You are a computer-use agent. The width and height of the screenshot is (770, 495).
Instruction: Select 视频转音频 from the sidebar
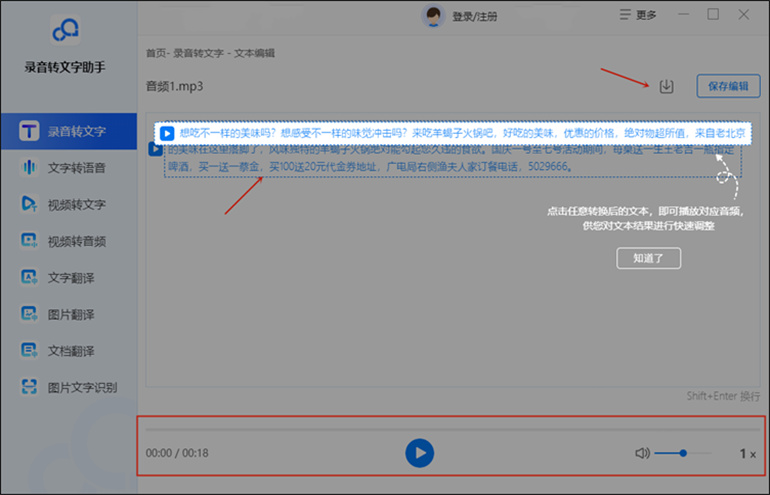[69, 241]
